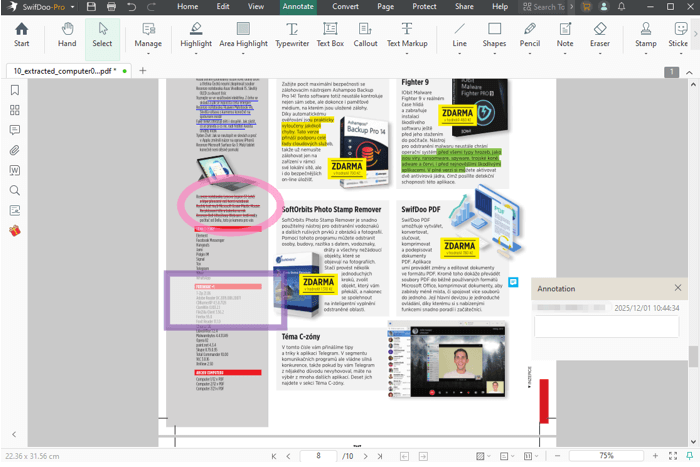Open the page layout dropdown in status bar
This screenshot has height=467, width=700.
(507, 456)
